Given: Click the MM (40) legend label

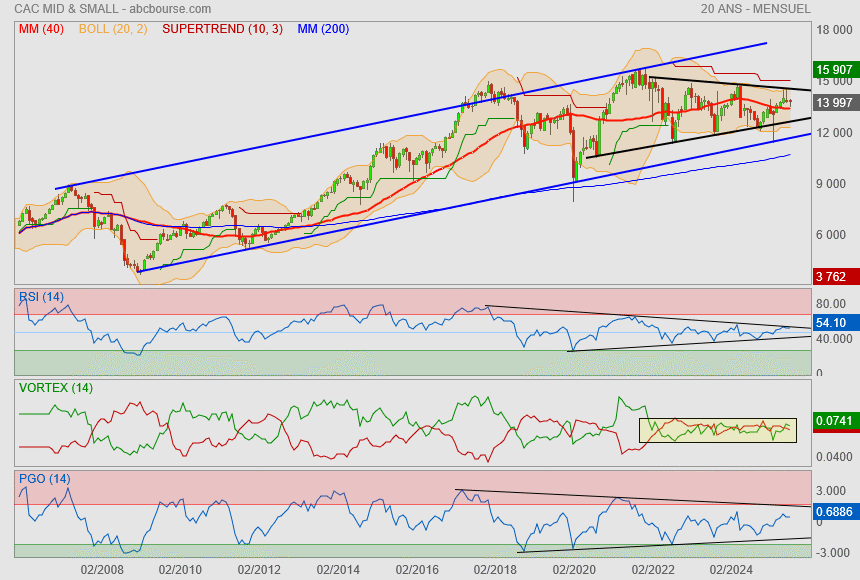Looking at the screenshot, I should click(x=41, y=29).
